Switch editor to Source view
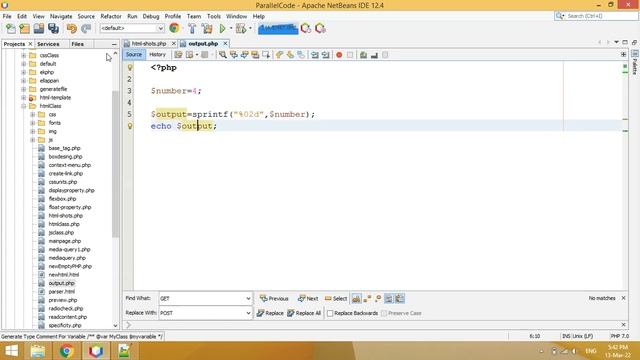This screenshot has height=360, width=640. (x=134, y=55)
